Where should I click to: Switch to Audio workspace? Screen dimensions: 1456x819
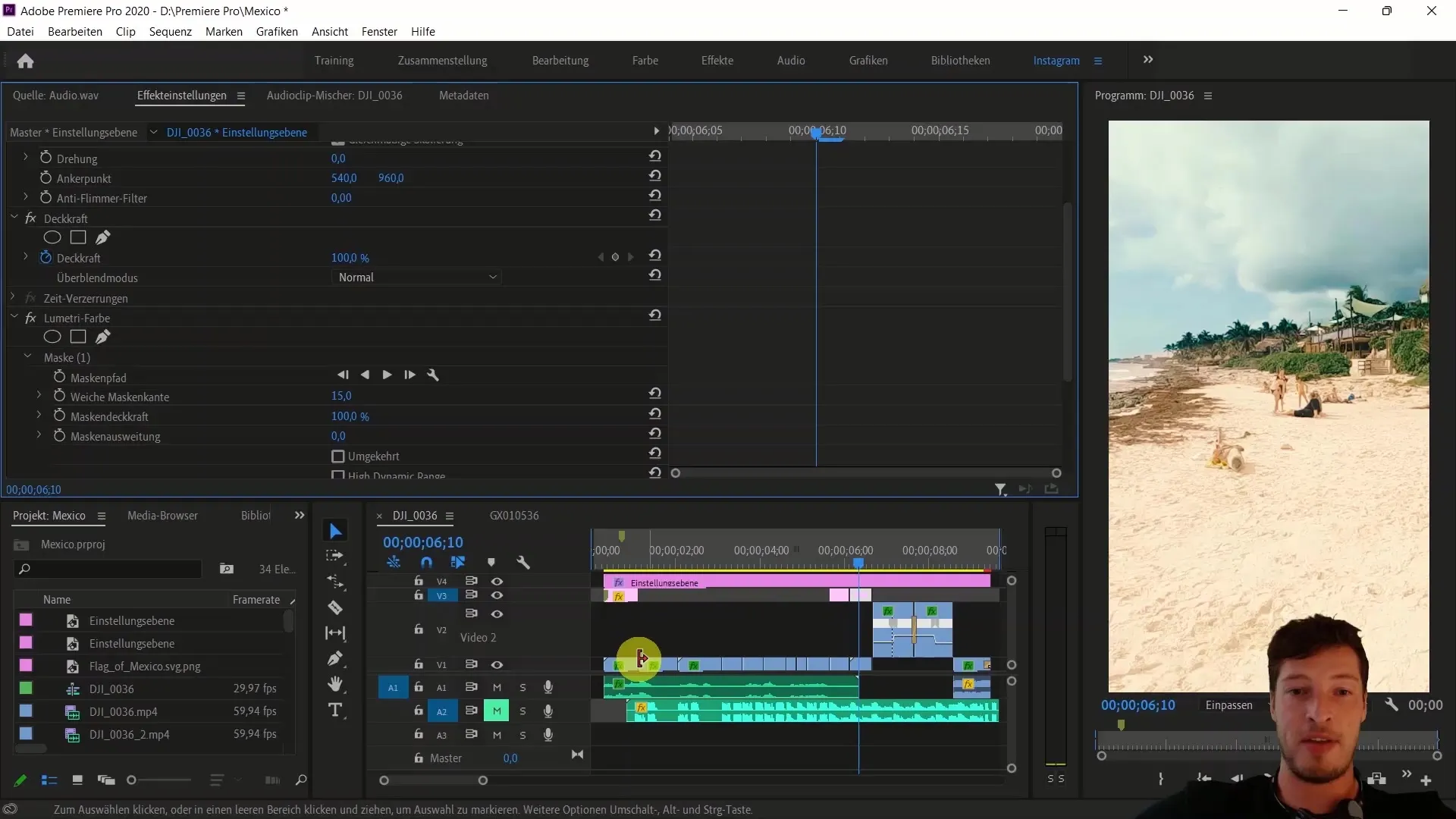pos(791,61)
